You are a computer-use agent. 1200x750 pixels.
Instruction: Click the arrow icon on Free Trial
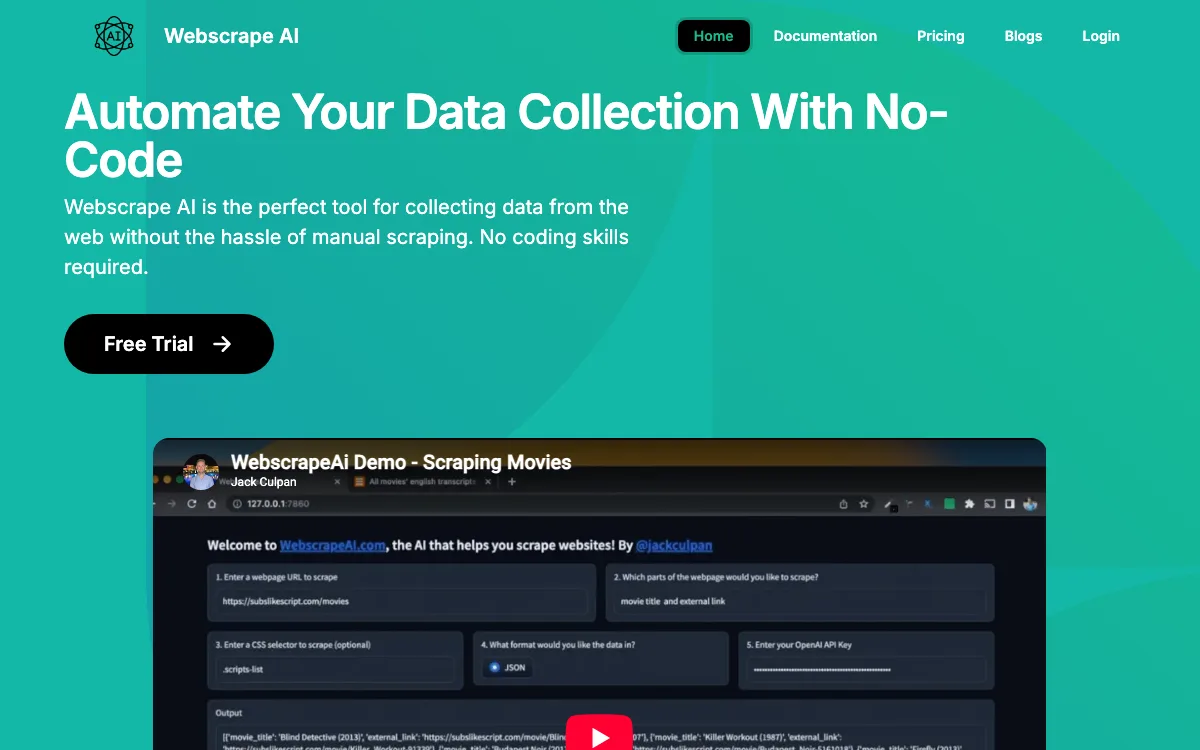222,344
